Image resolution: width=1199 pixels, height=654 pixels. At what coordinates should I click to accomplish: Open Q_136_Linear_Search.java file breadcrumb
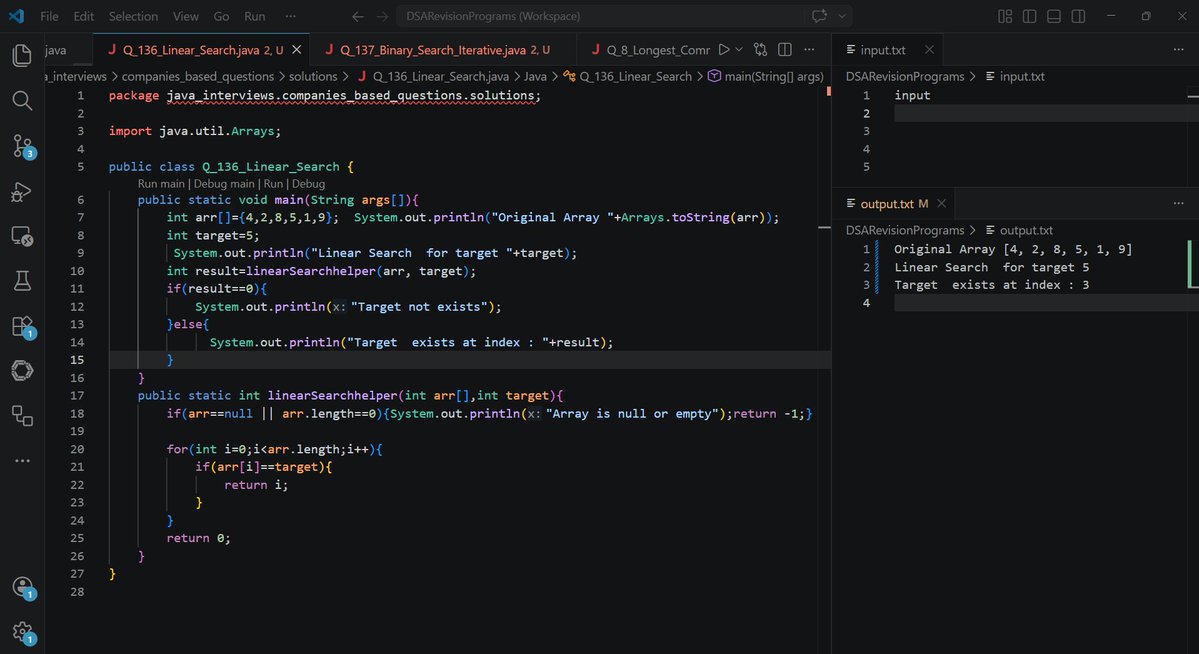434,76
